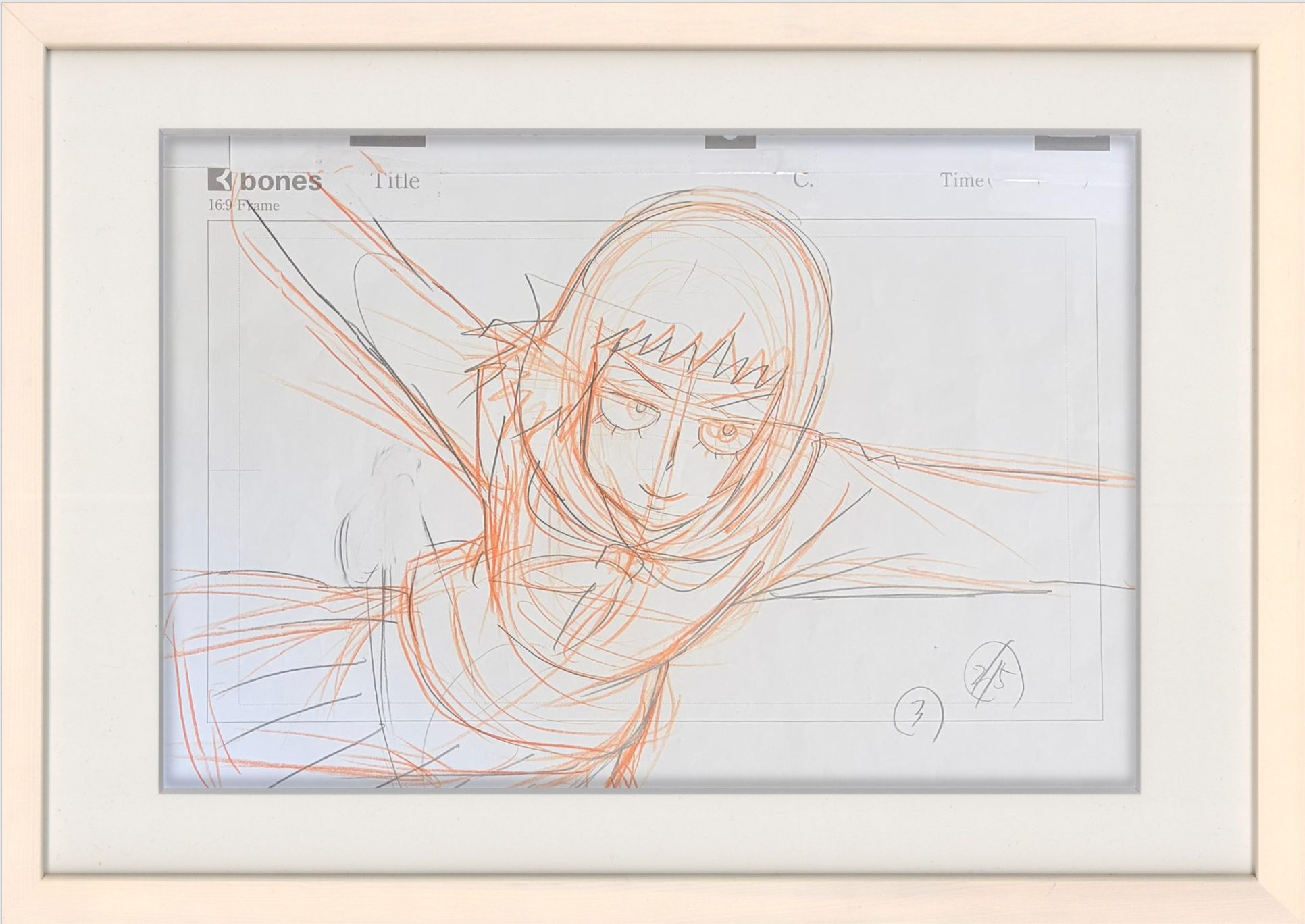Image resolution: width=1305 pixels, height=924 pixels.
Task: Click the Title field label
Action: [396, 180]
